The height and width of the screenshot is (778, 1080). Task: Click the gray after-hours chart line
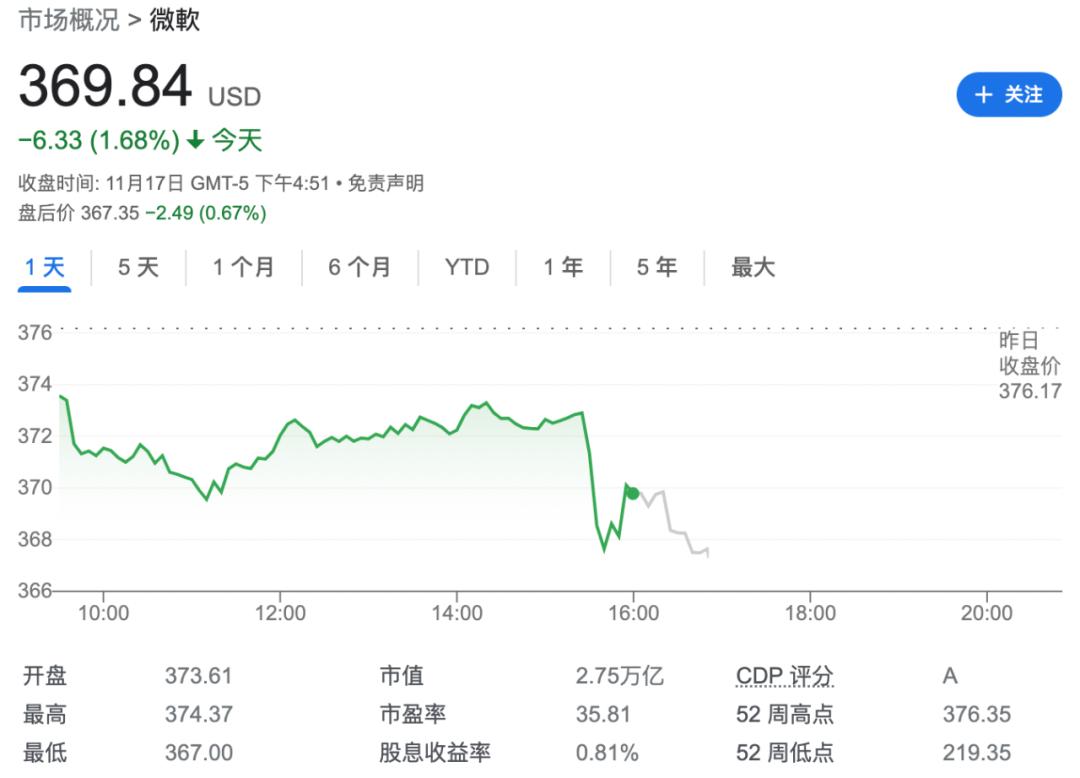(676, 529)
